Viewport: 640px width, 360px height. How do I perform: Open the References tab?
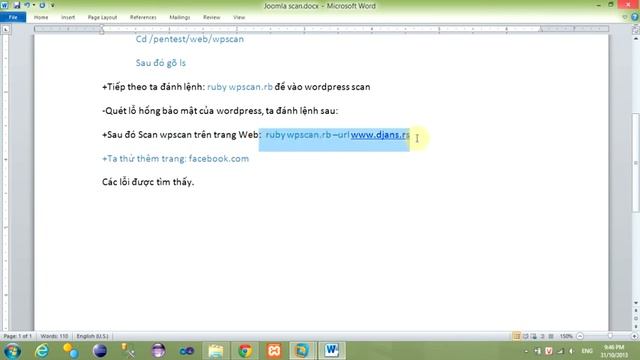[x=143, y=17]
